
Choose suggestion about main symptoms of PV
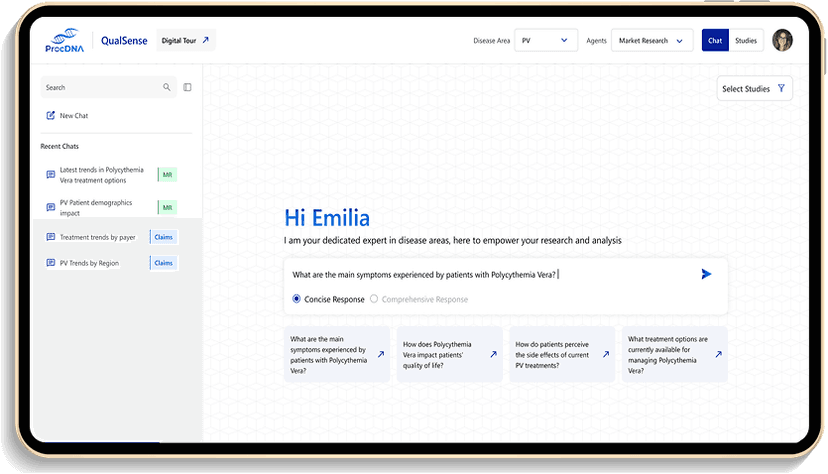click(337, 355)
